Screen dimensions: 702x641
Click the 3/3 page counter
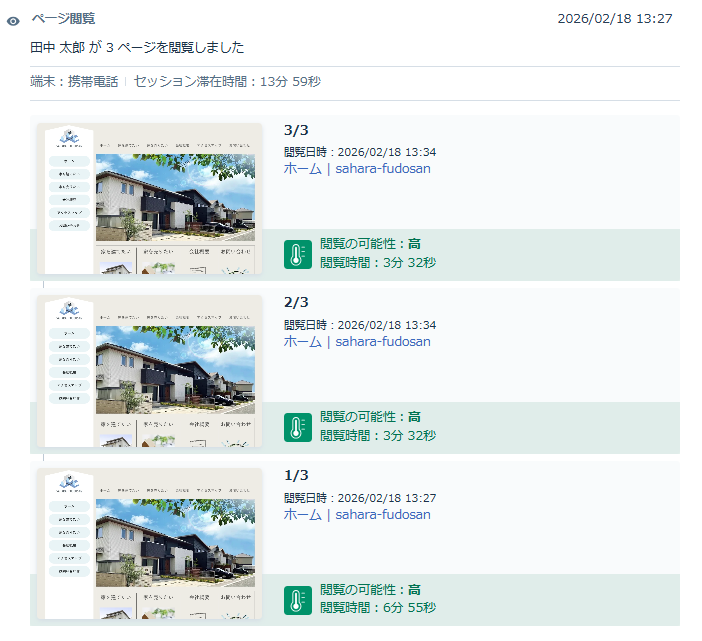point(296,130)
